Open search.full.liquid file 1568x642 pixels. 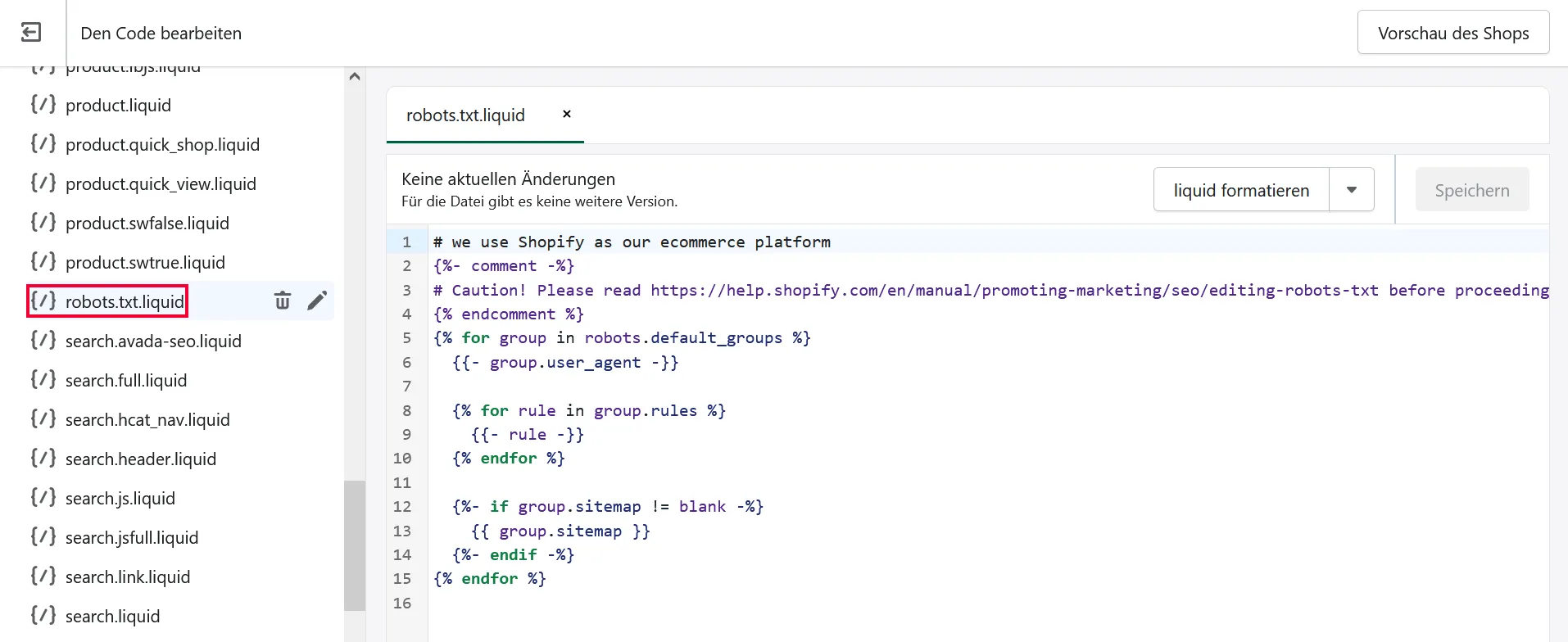(x=126, y=381)
